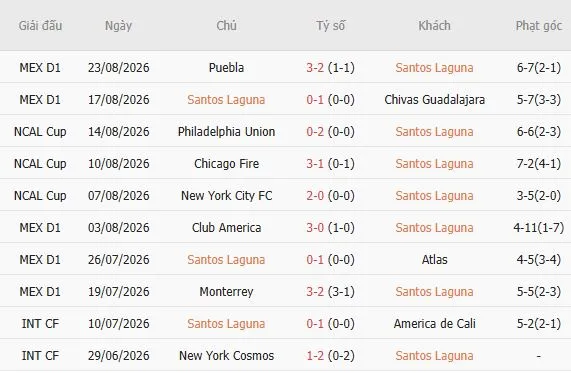
Task: Open the New York Cosmos team link
Action: pos(226,356)
